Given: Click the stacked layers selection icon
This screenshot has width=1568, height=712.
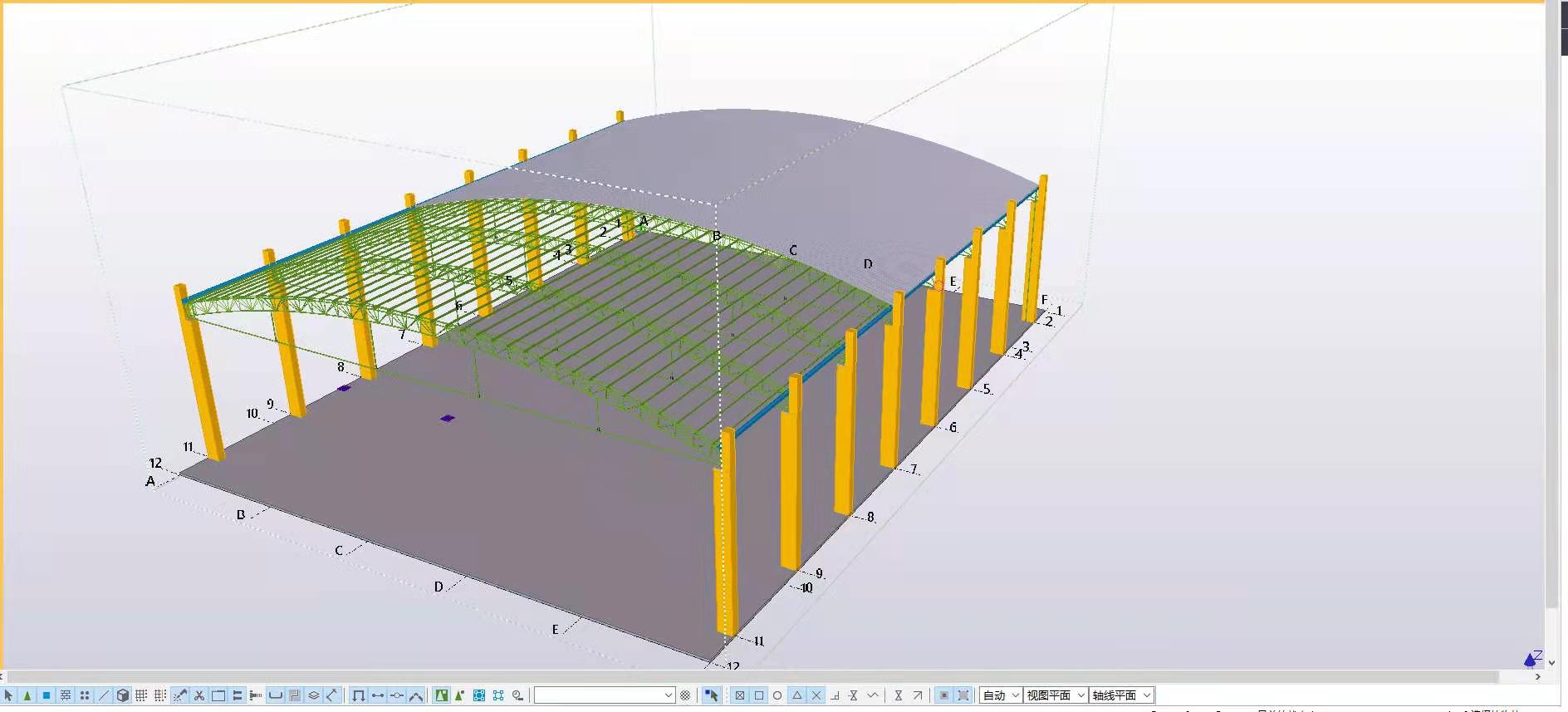Looking at the screenshot, I should pyautogui.click(x=314, y=695).
